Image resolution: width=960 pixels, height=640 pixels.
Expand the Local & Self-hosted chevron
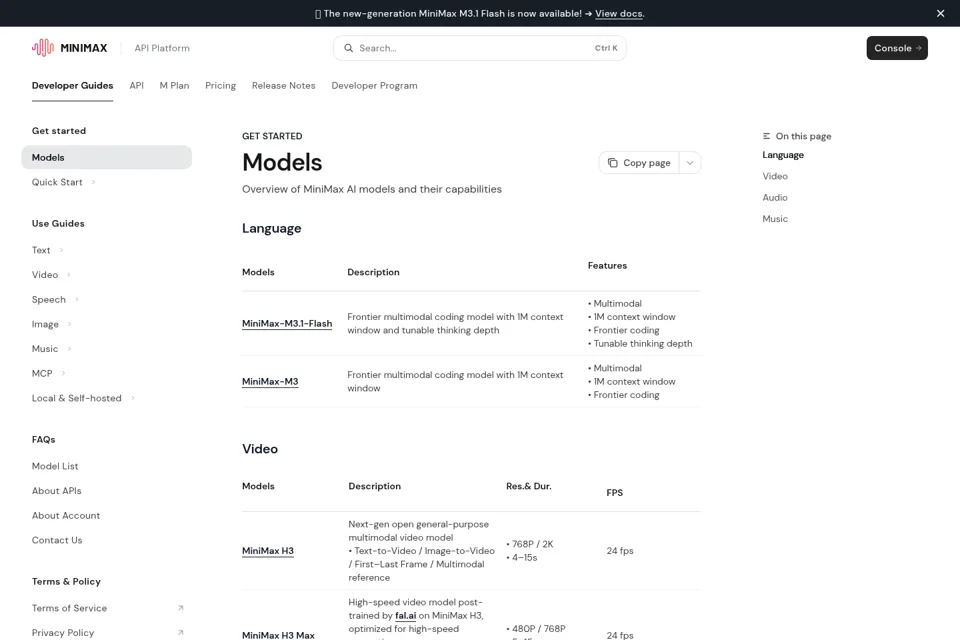[x=132, y=398]
